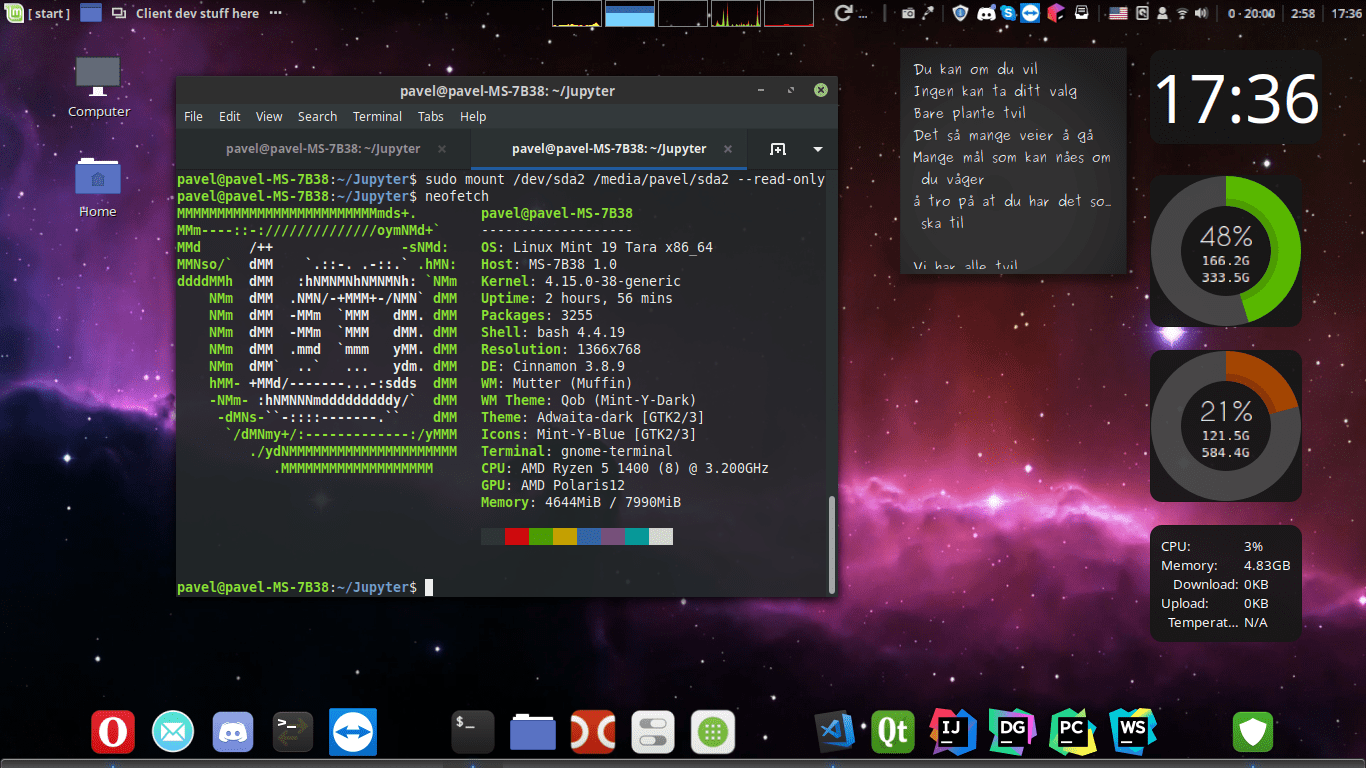The image size is (1366, 768).
Task: Open the terminal File menu
Action: [193, 117]
